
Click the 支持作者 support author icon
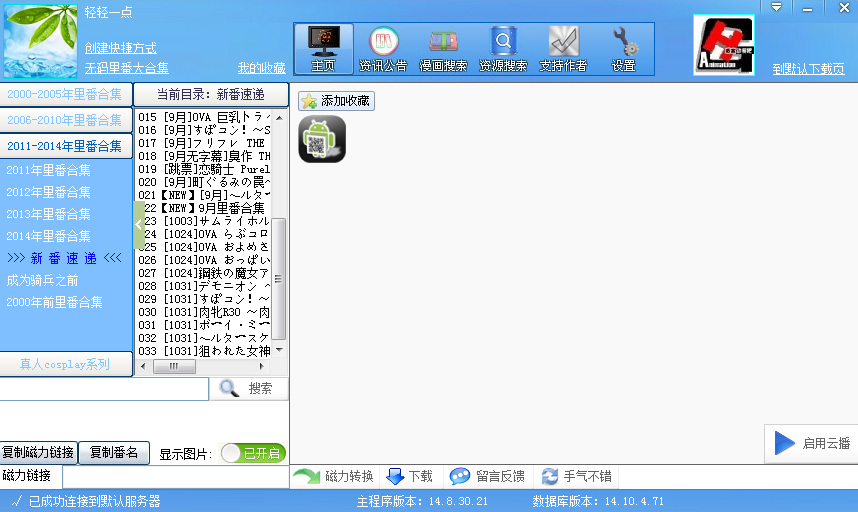point(563,49)
